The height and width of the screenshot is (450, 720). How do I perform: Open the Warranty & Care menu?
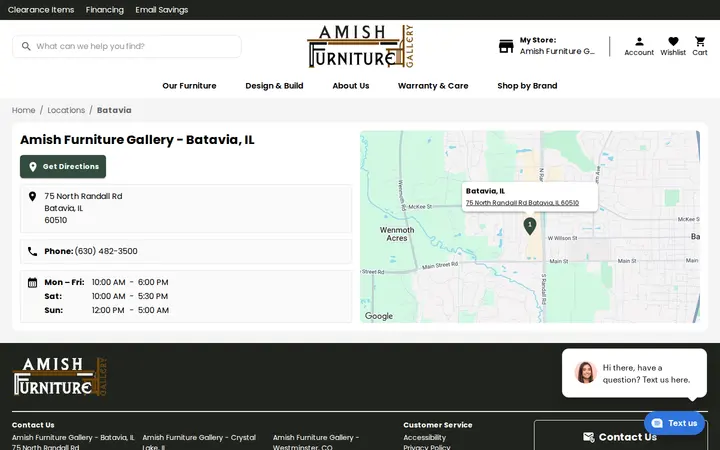click(433, 86)
